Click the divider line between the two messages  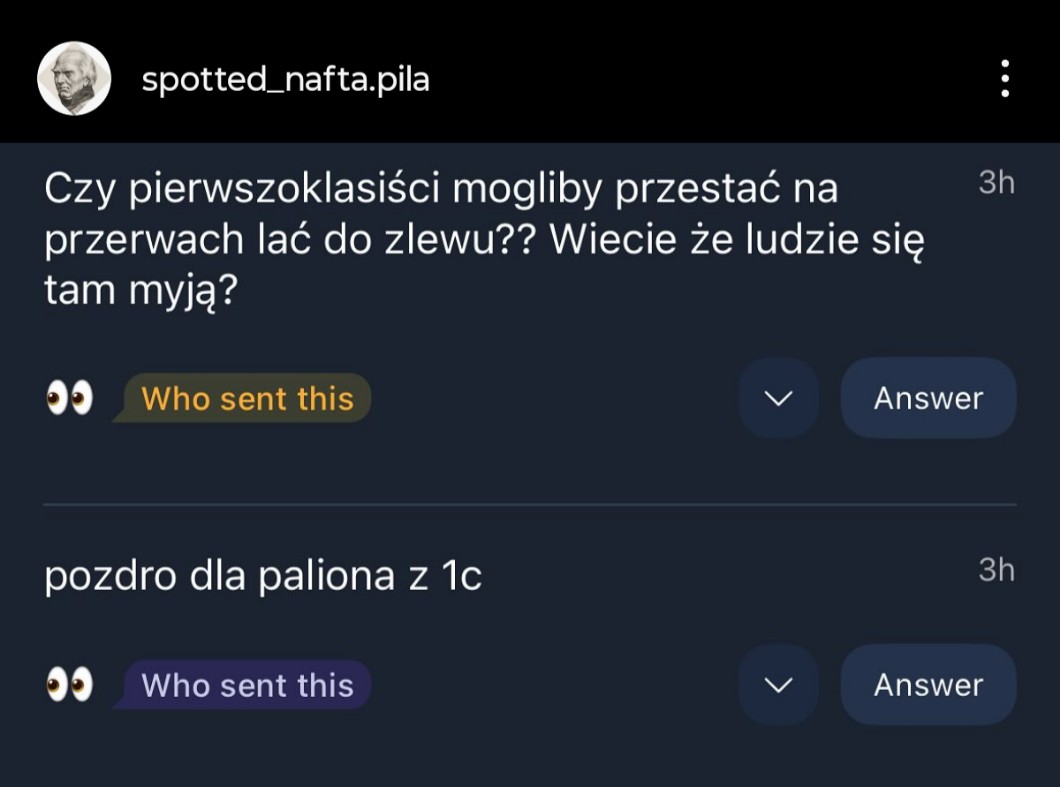tap(530, 505)
